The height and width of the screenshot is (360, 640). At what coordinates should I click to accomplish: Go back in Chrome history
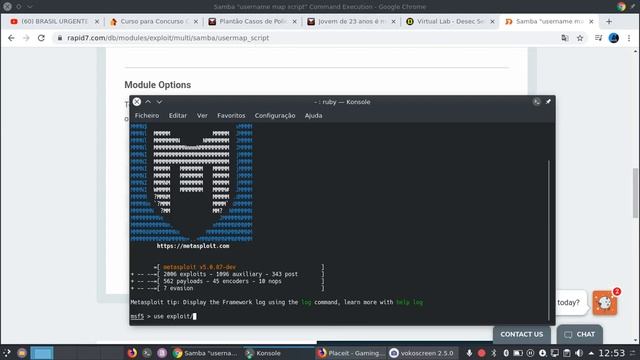11,38
